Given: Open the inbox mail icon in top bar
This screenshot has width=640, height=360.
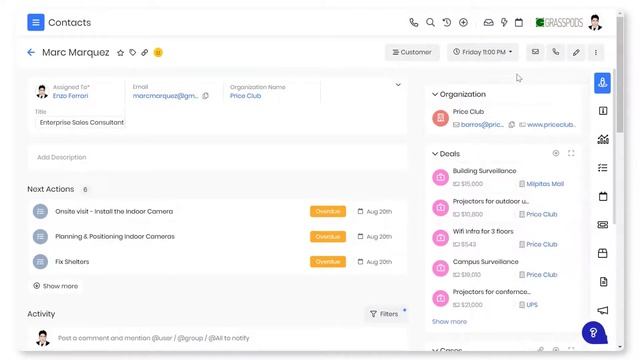Looking at the screenshot, I should coord(488,22).
